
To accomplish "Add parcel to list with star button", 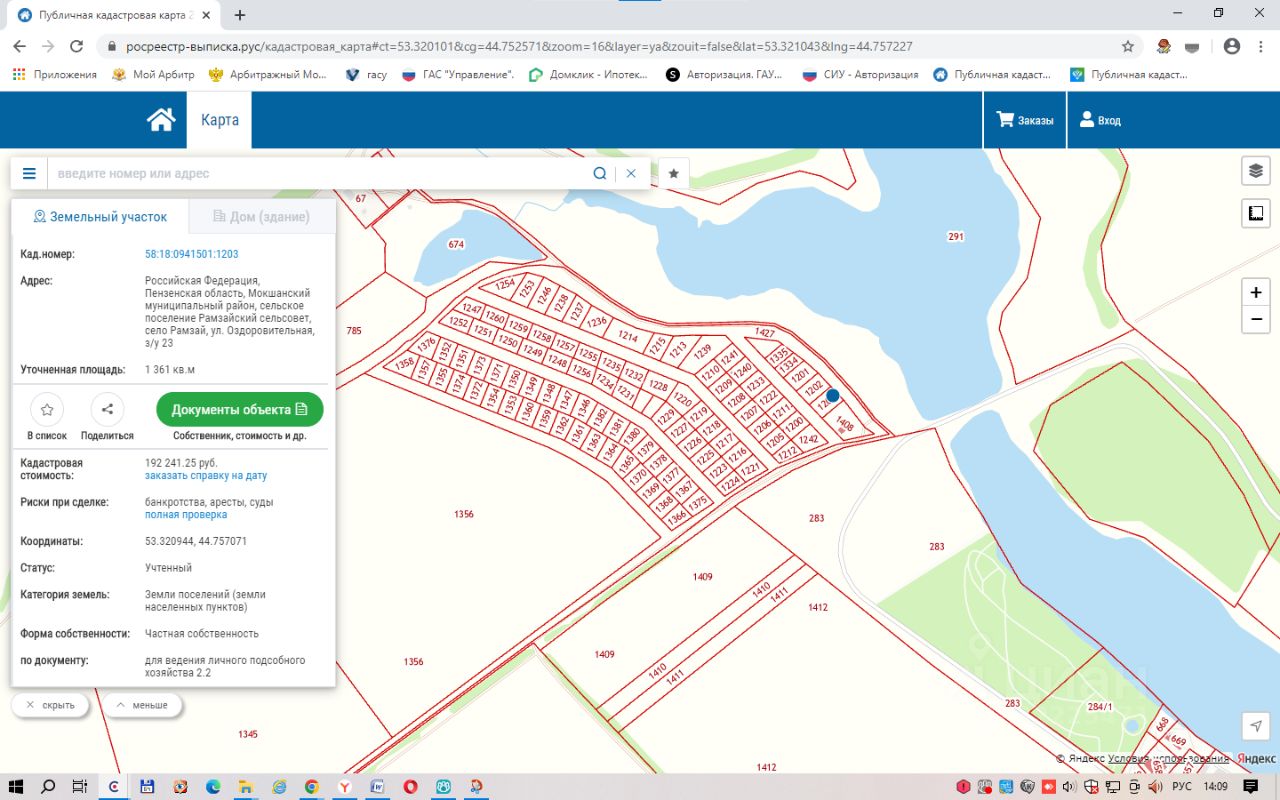I will 47,410.
